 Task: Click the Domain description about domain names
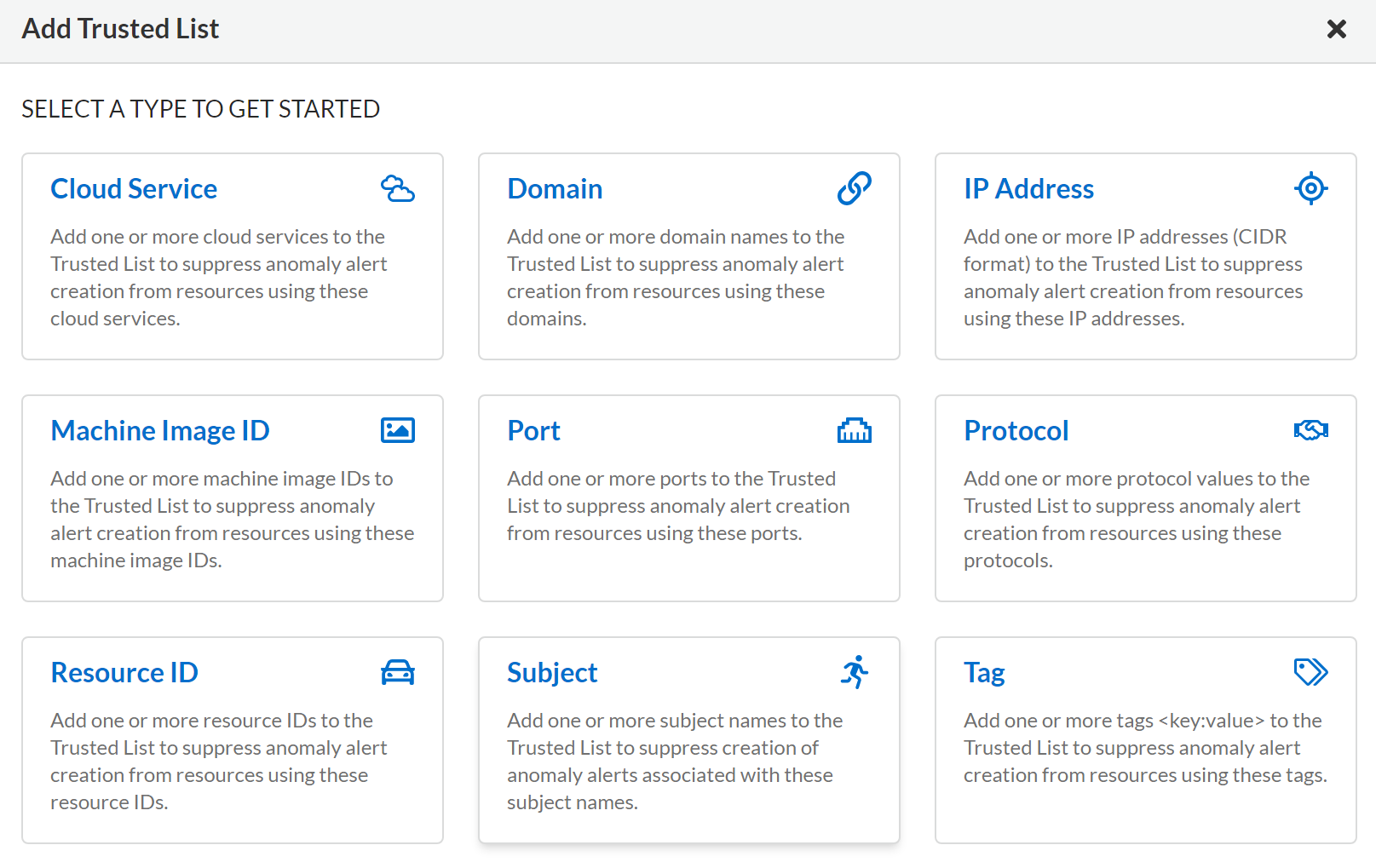(x=676, y=277)
